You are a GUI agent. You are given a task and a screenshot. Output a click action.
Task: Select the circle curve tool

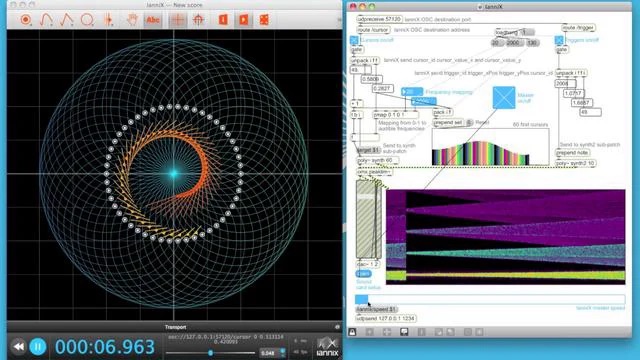[x=87, y=20]
